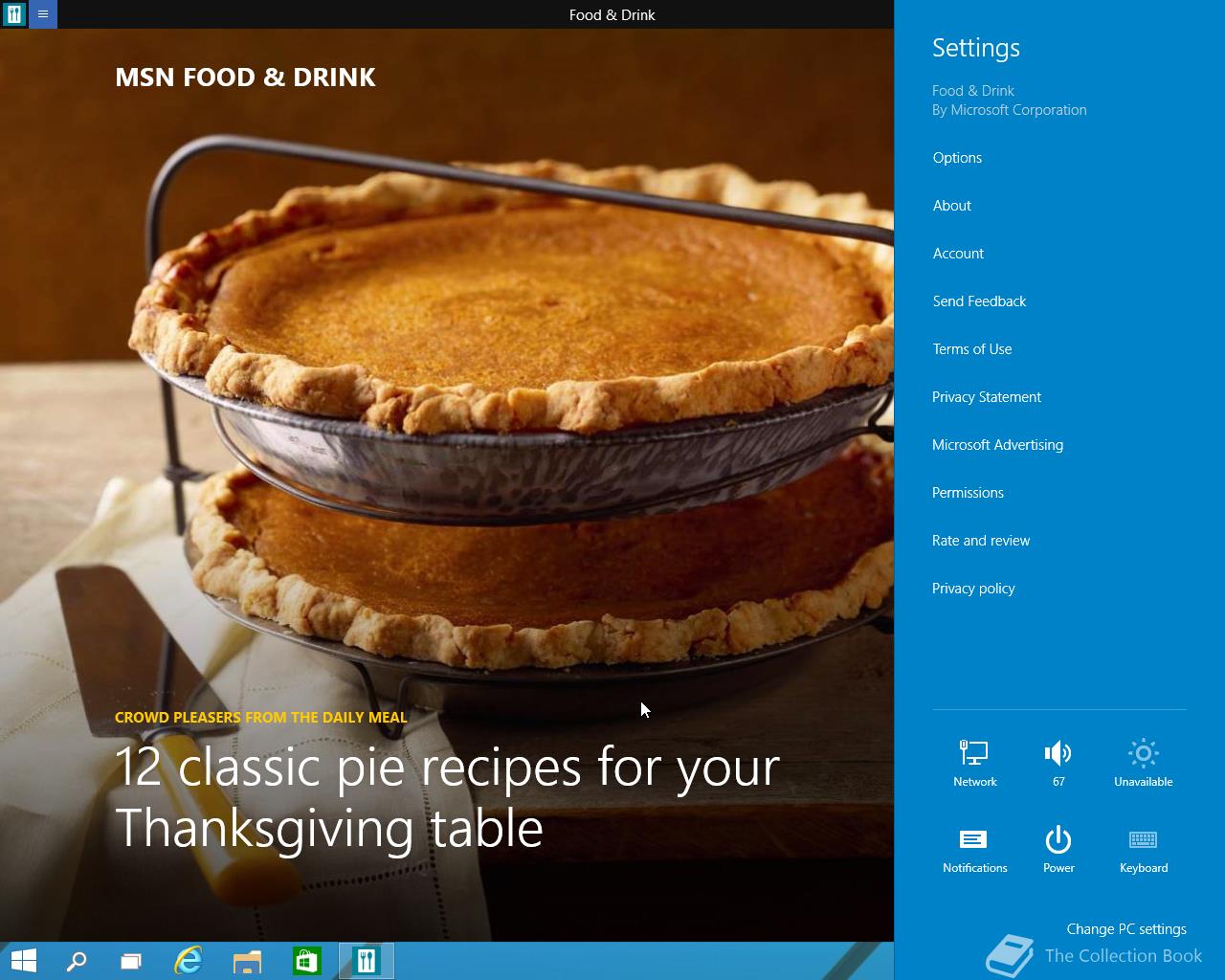
Task: Click the MSN FOOD & DRINK heading
Action: pos(245,78)
